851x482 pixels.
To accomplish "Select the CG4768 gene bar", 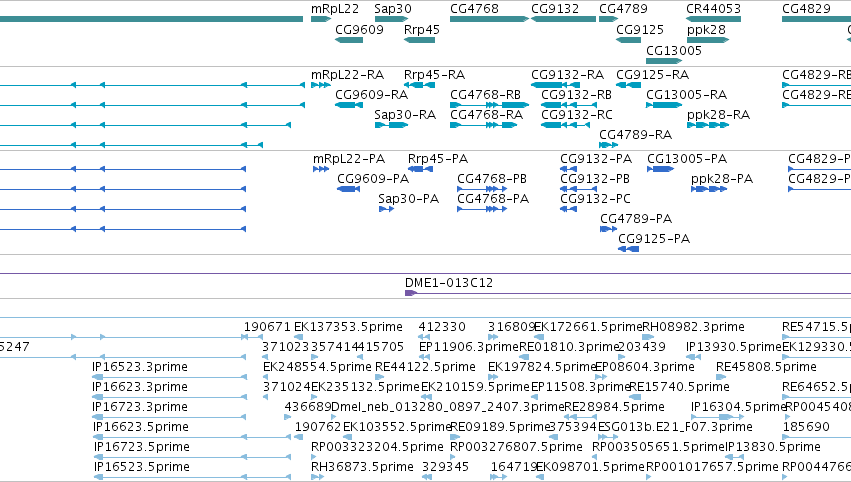I will click(490, 19).
